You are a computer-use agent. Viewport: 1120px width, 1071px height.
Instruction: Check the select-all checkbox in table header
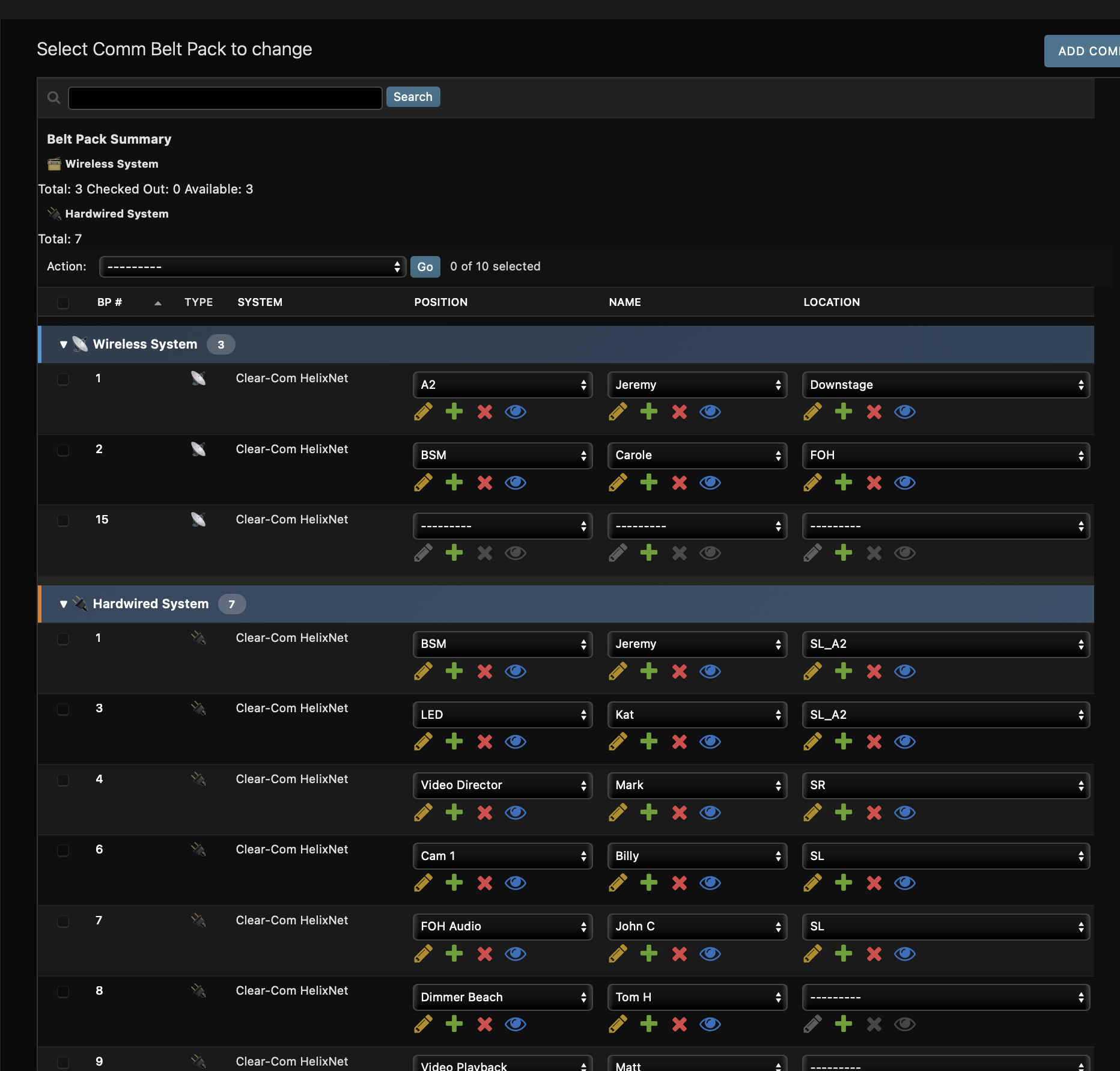63,302
